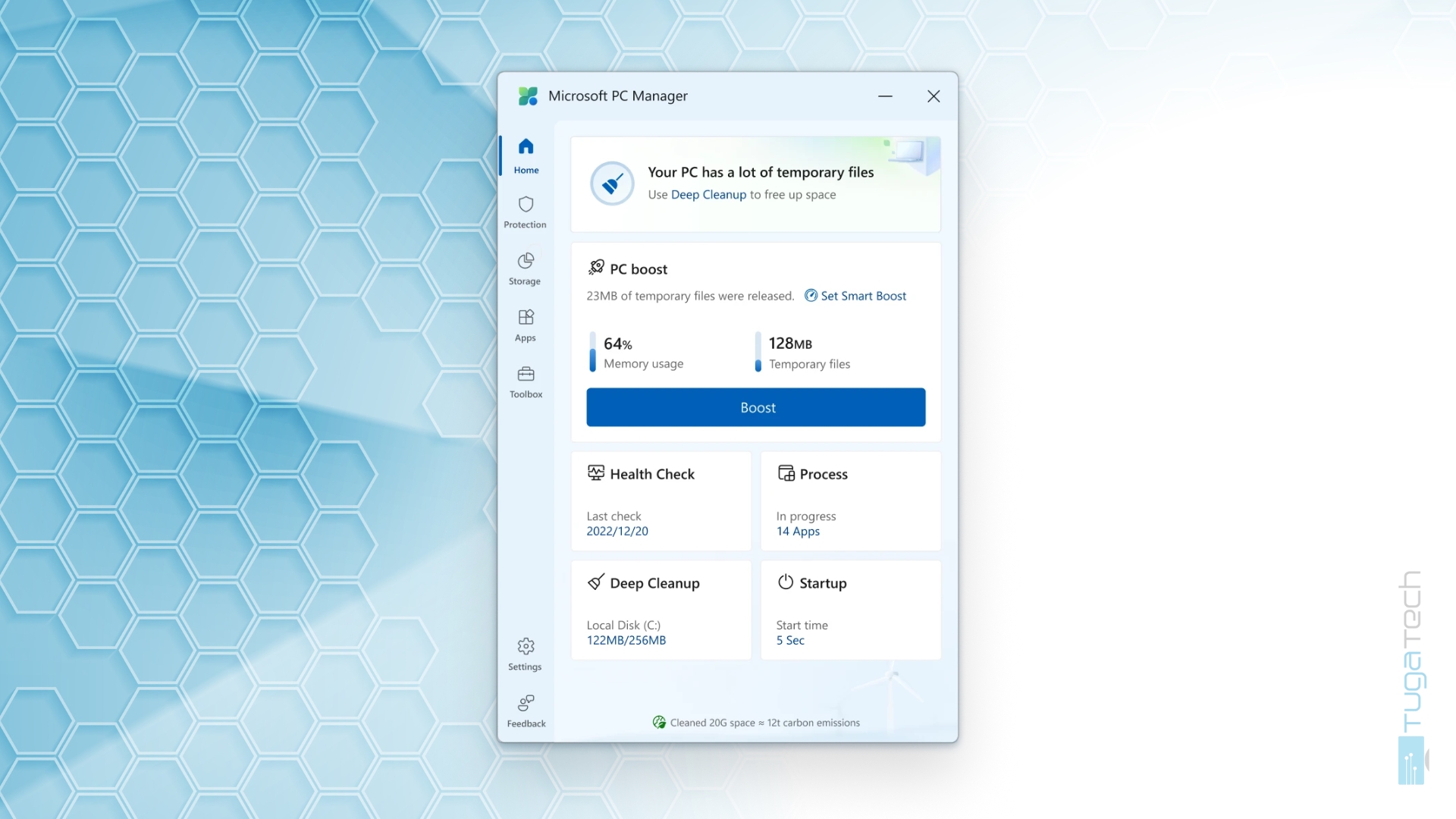1456x819 pixels.
Task: Click the PC boost heading text
Action: 639,269
